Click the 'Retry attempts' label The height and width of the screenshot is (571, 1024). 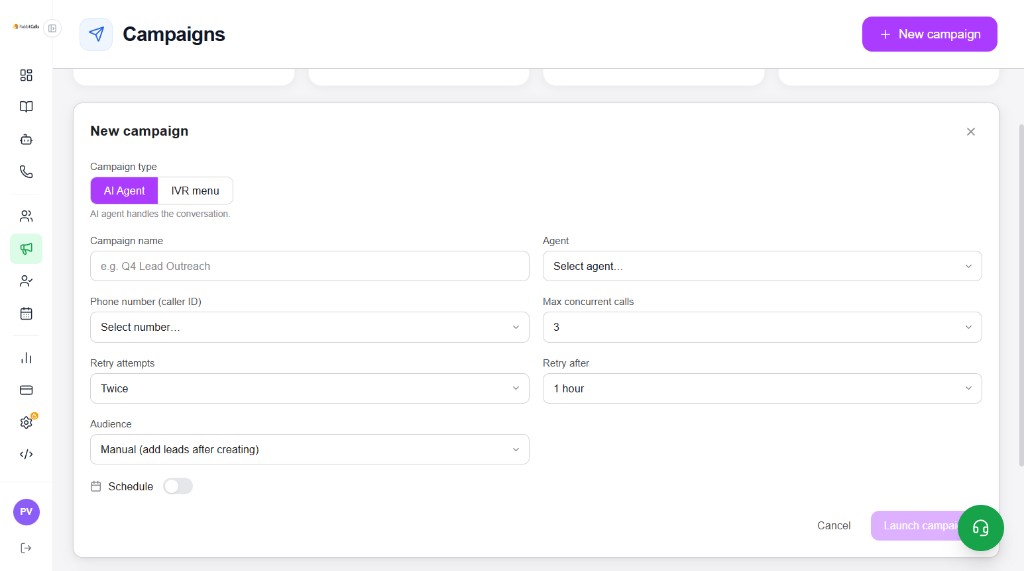[x=122, y=363]
